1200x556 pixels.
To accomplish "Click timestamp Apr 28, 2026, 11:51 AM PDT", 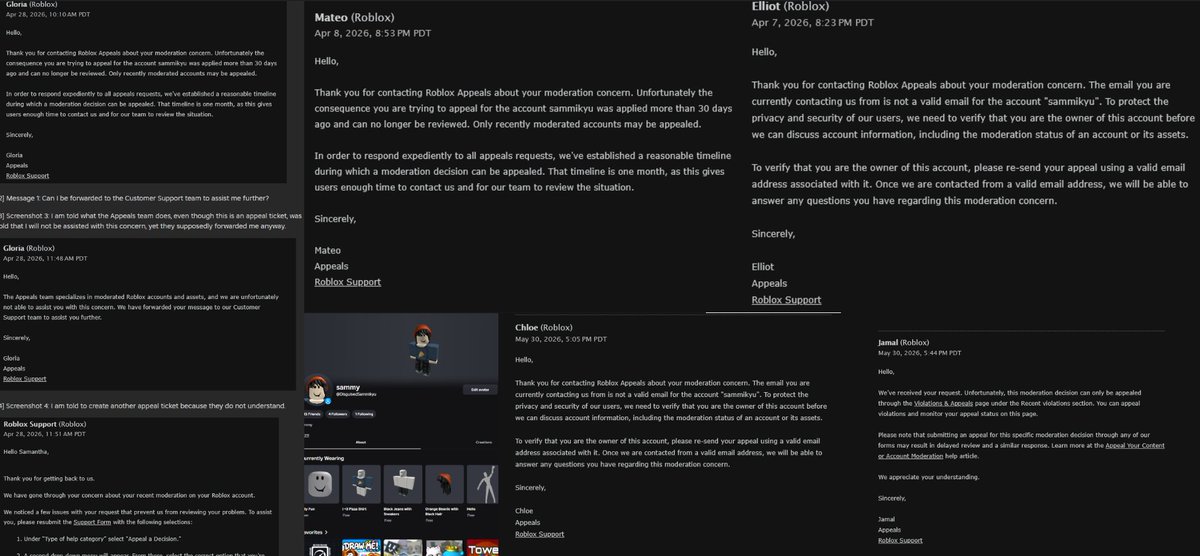I will (46, 435).
